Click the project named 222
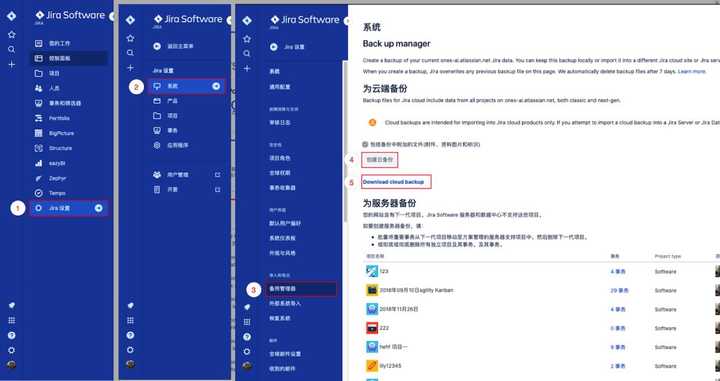This screenshot has width=720, height=381. (384, 328)
